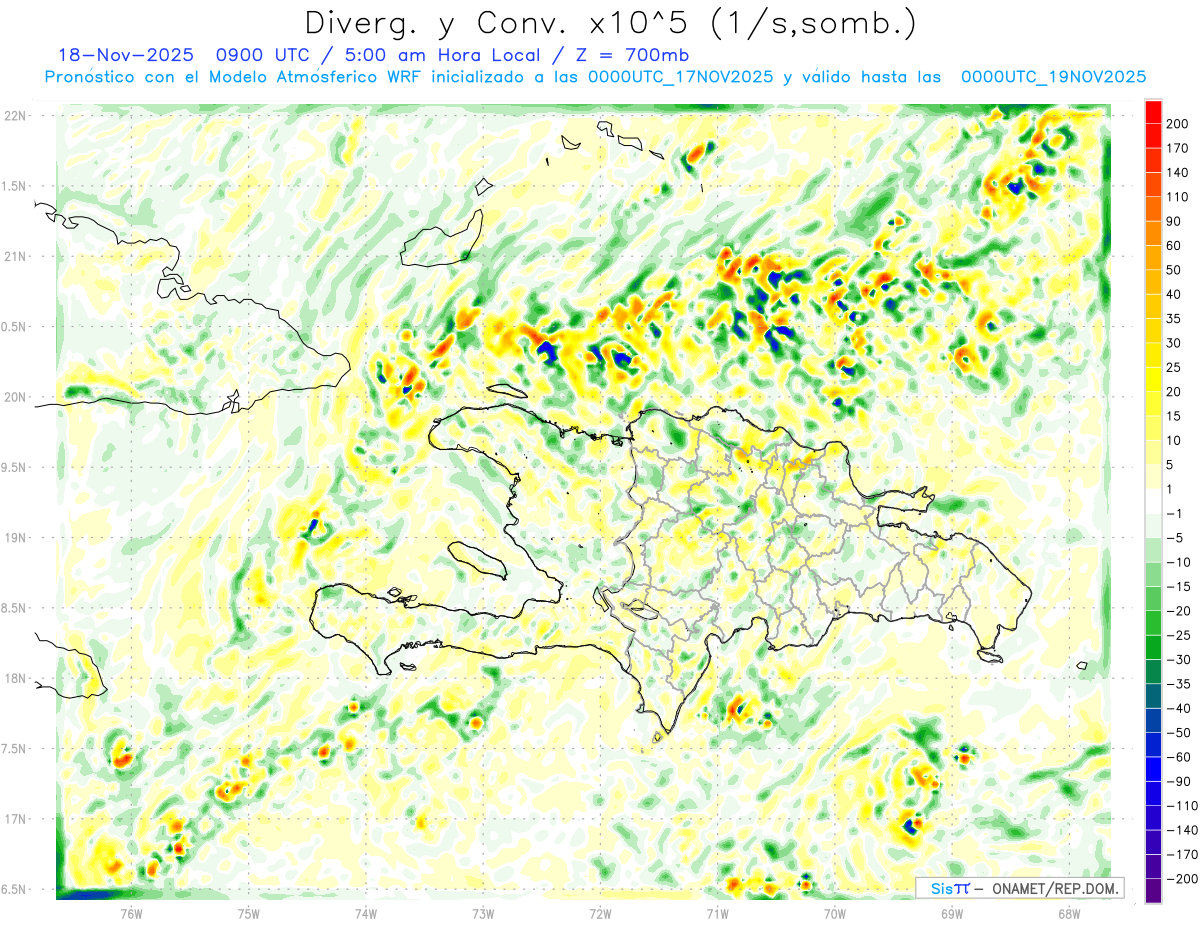The width and height of the screenshot is (1200, 927).
Task: Click the '35' color bar value
Action: (1174, 318)
